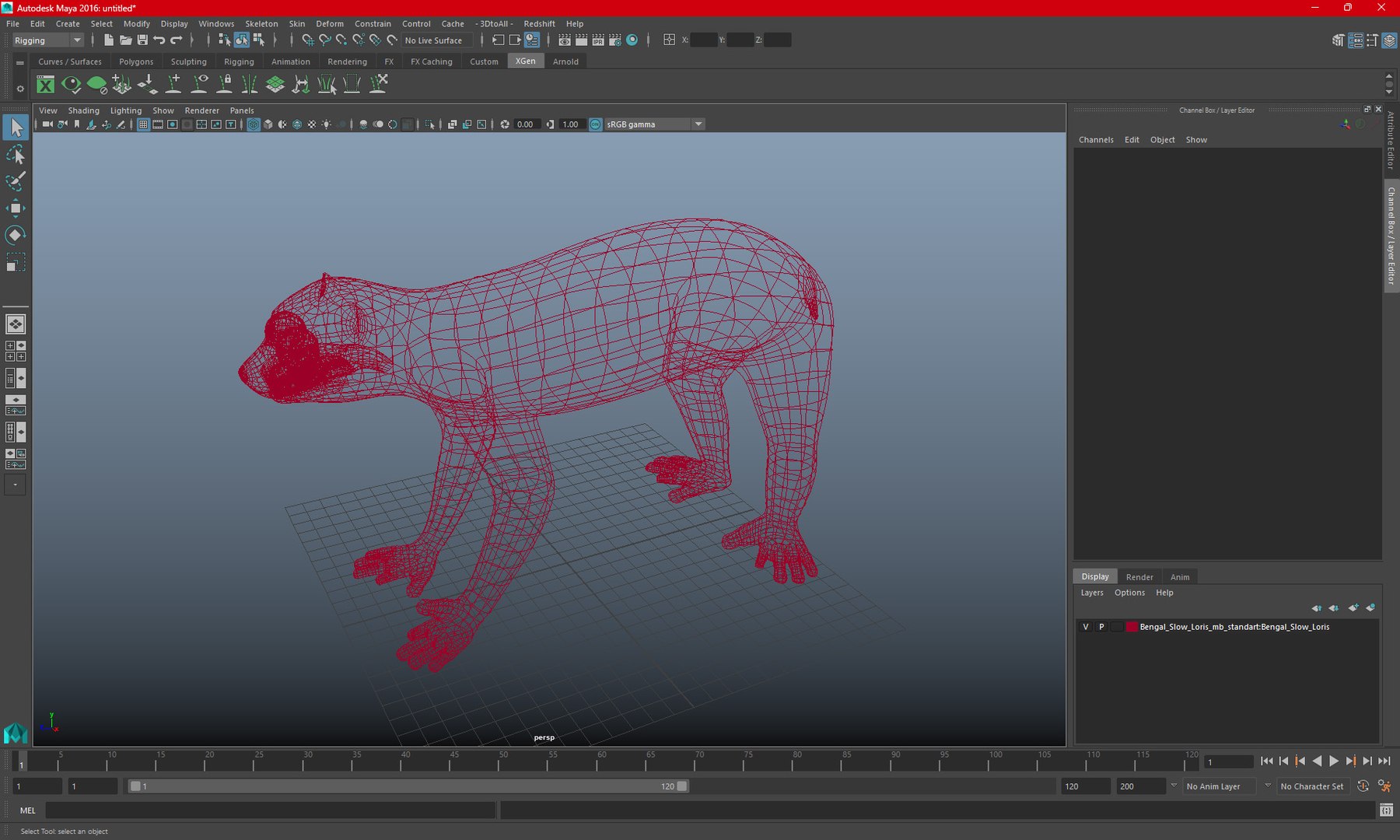Undo last action with toolbar arrow
The image size is (1400, 840).
pyautogui.click(x=159, y=40)
